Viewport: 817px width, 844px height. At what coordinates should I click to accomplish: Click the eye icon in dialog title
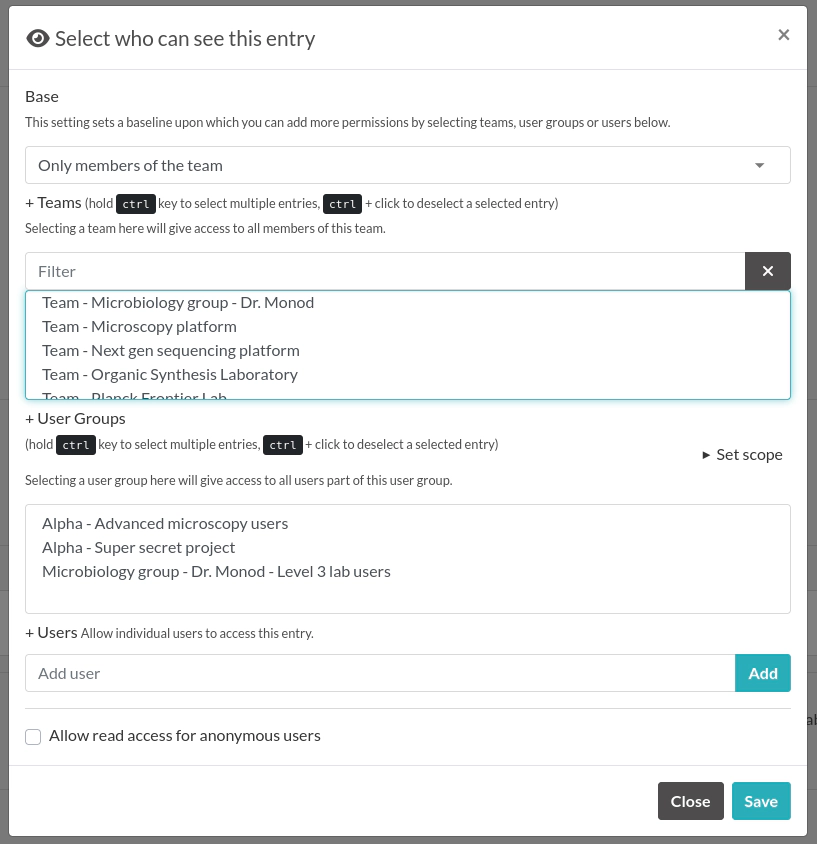[37, 39]
